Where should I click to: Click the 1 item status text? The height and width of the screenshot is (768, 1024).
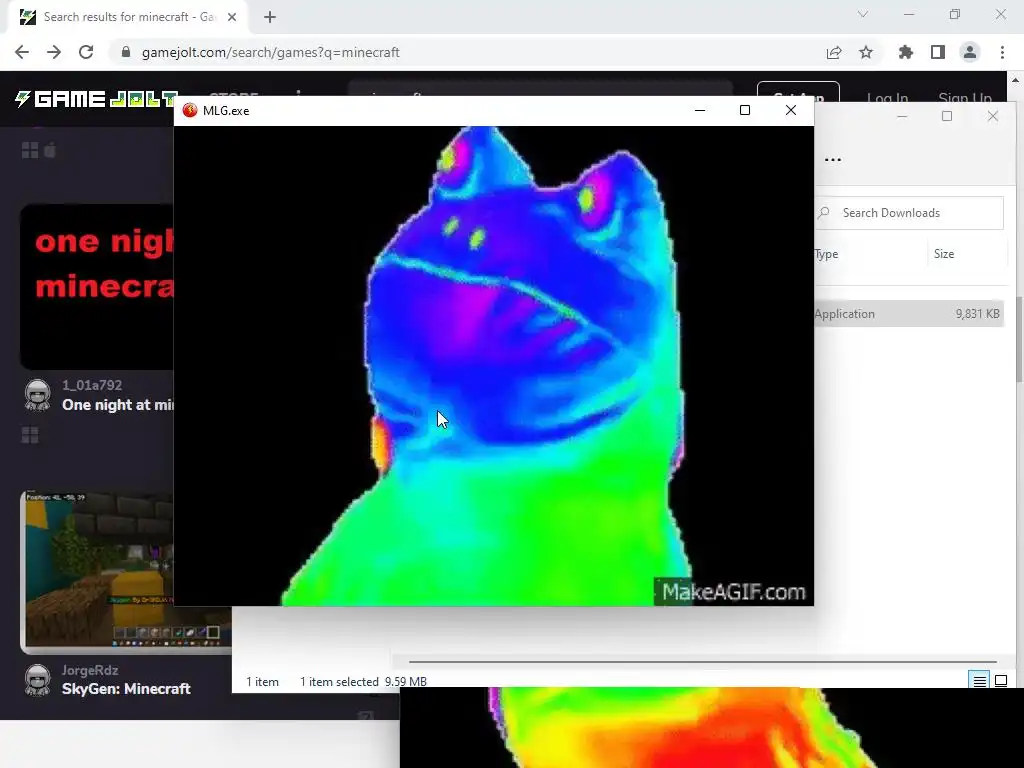point(262,682)
